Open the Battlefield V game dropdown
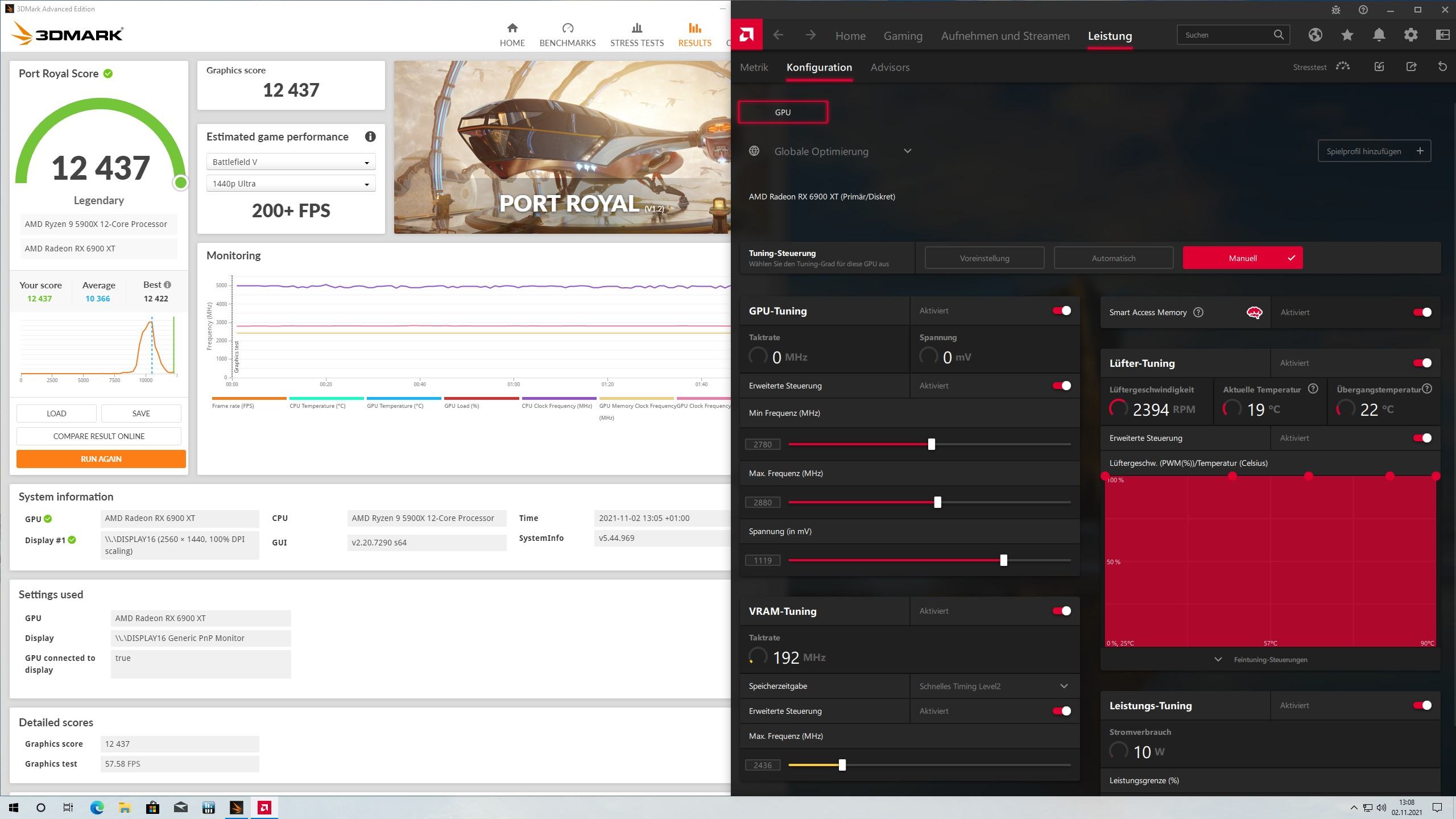The height and width of the screenshot is (819, 1456). 291,162
